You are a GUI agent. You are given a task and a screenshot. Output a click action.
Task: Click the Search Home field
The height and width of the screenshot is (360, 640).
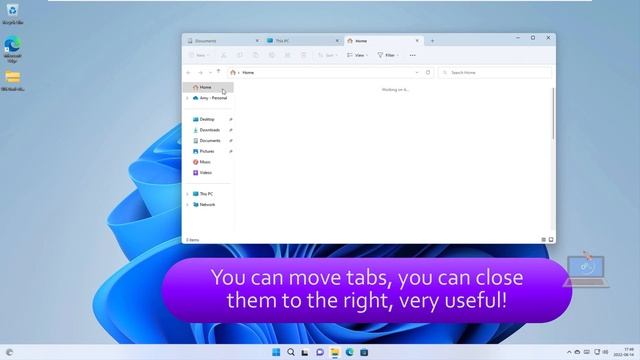coord(495,73)
